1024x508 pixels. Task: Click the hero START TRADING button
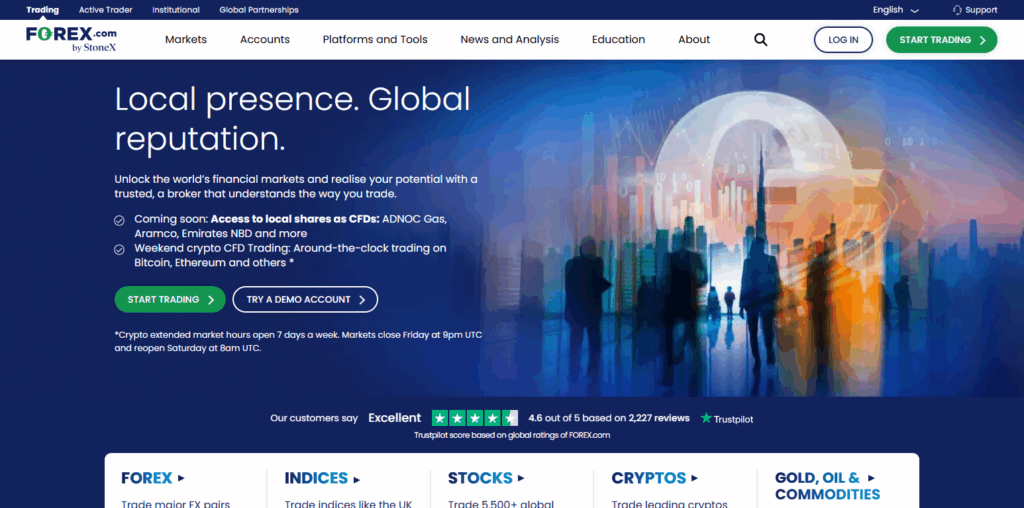170,300
